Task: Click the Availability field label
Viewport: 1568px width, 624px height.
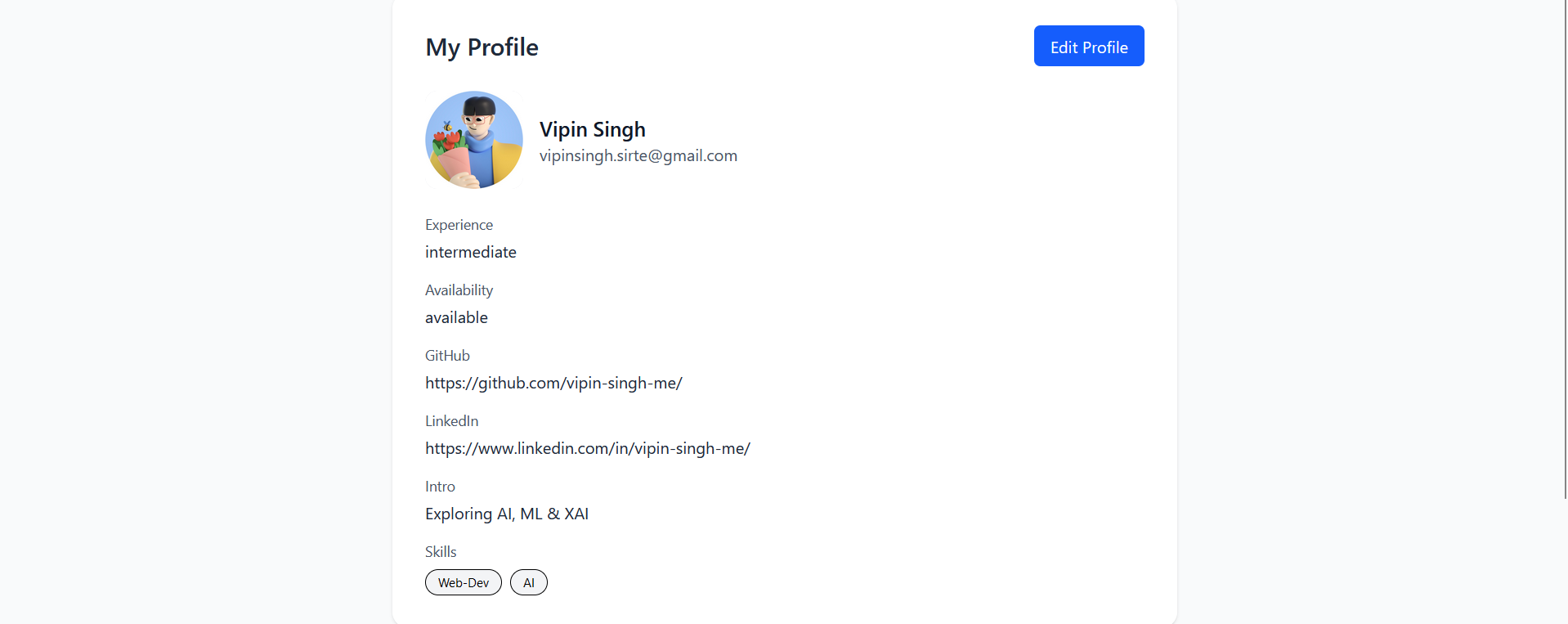Action: [x=459, y=290]
